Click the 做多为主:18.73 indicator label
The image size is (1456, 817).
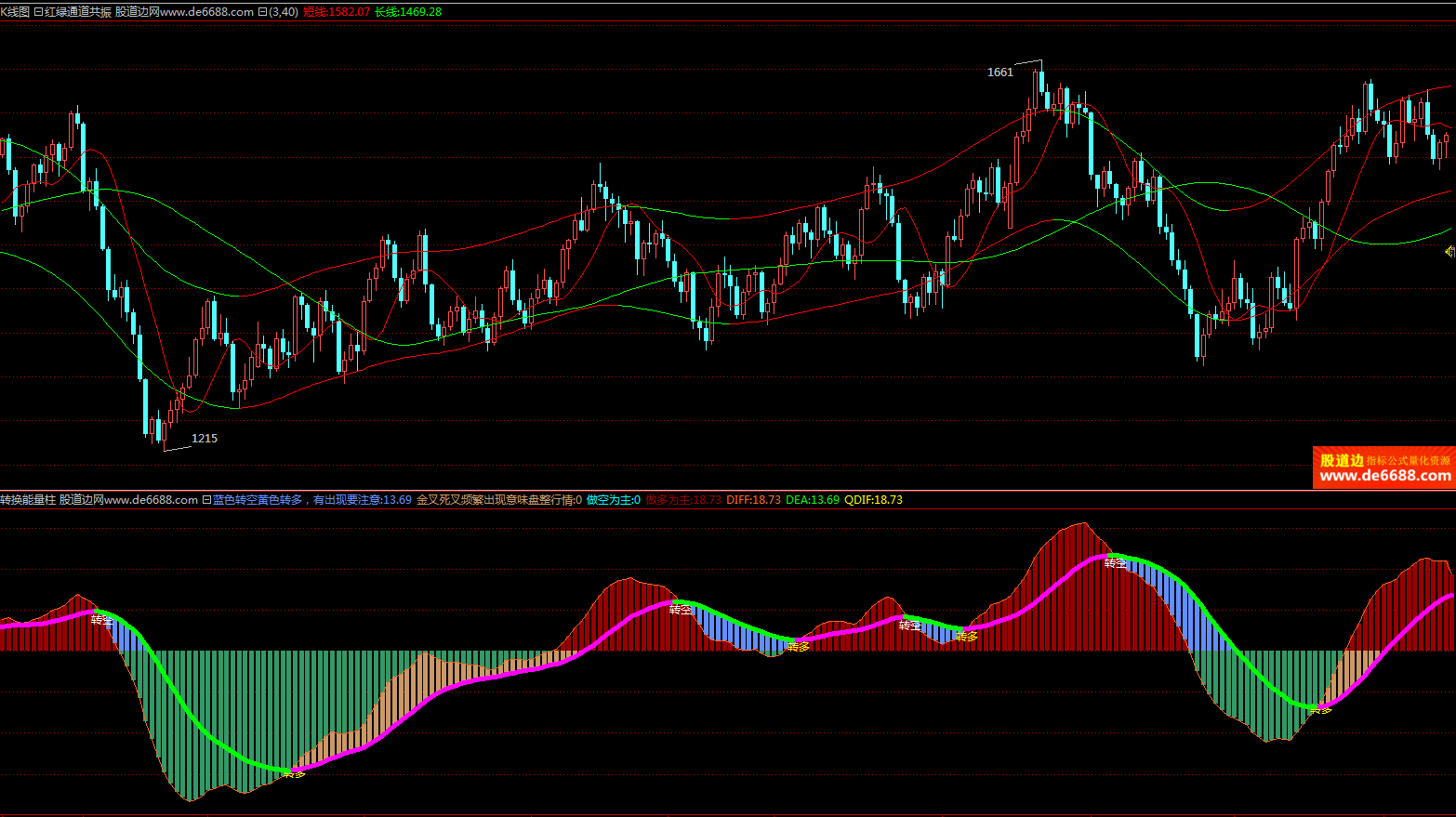pos(683,500)
